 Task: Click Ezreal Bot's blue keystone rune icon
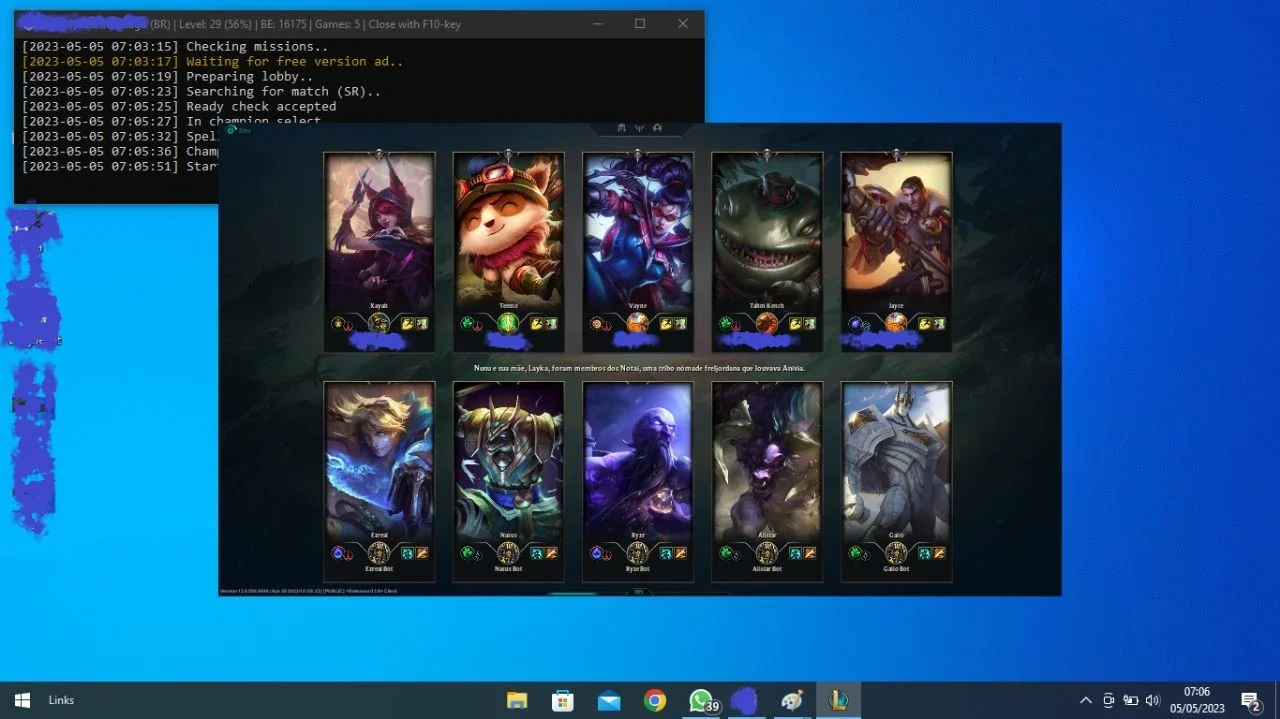pyautogui.click(x=338, y=552)
